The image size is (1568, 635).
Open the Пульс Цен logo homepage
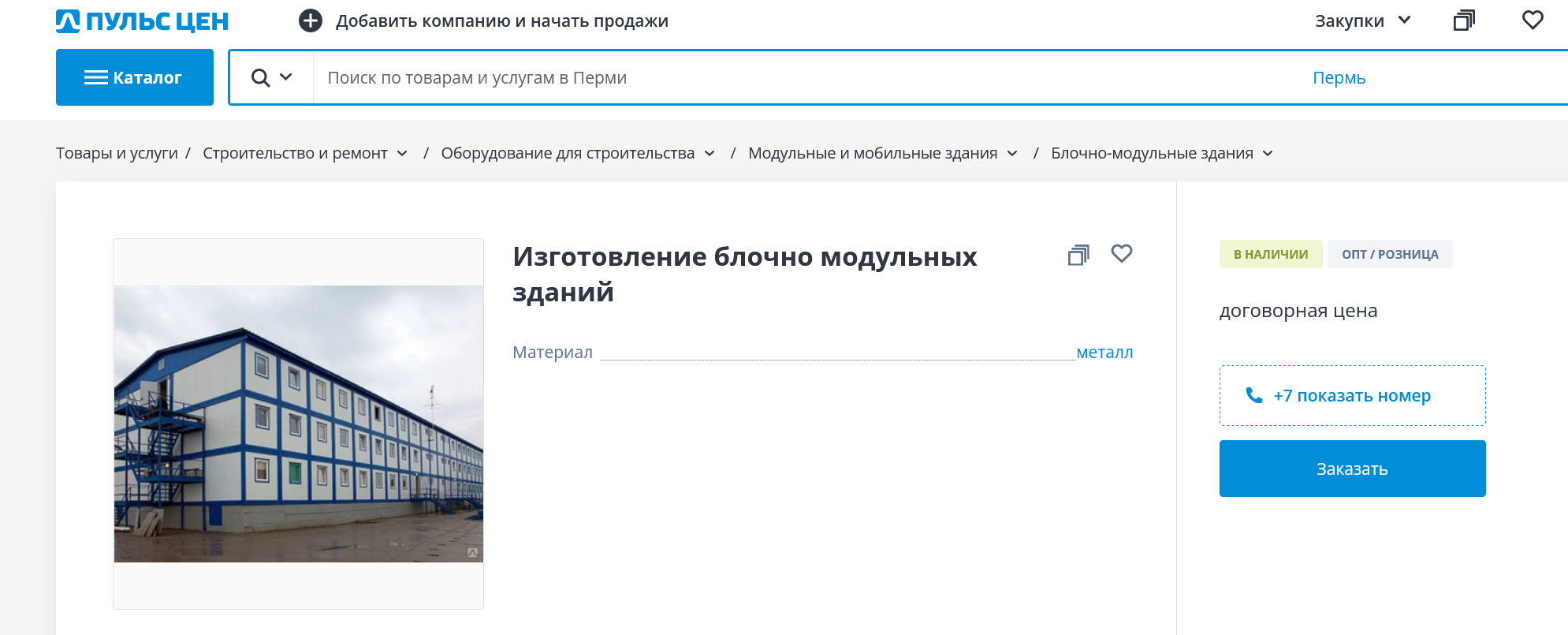142,21
